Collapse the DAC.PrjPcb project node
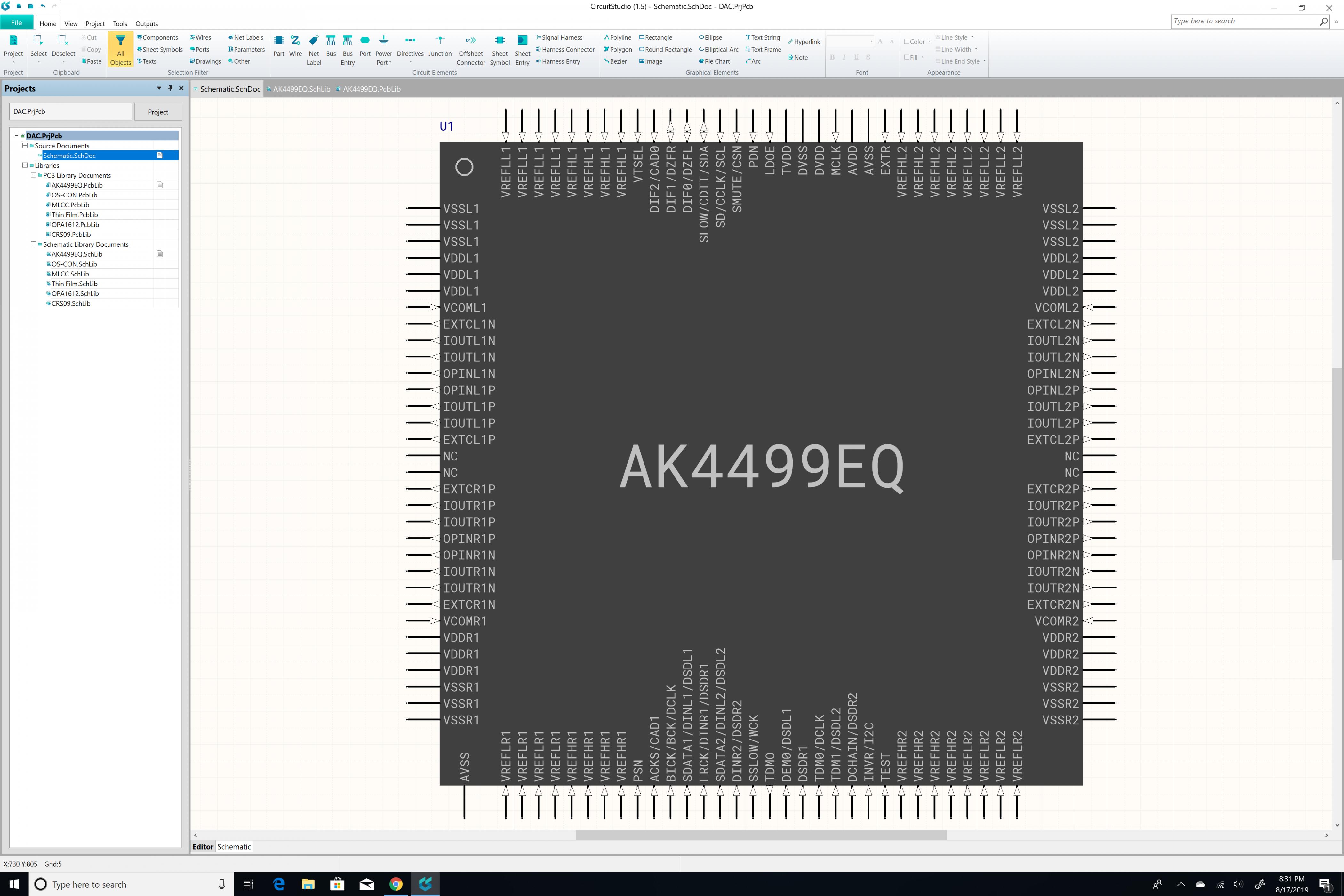1344x896 pixels. pyautogui.click(x=17, y=135)
